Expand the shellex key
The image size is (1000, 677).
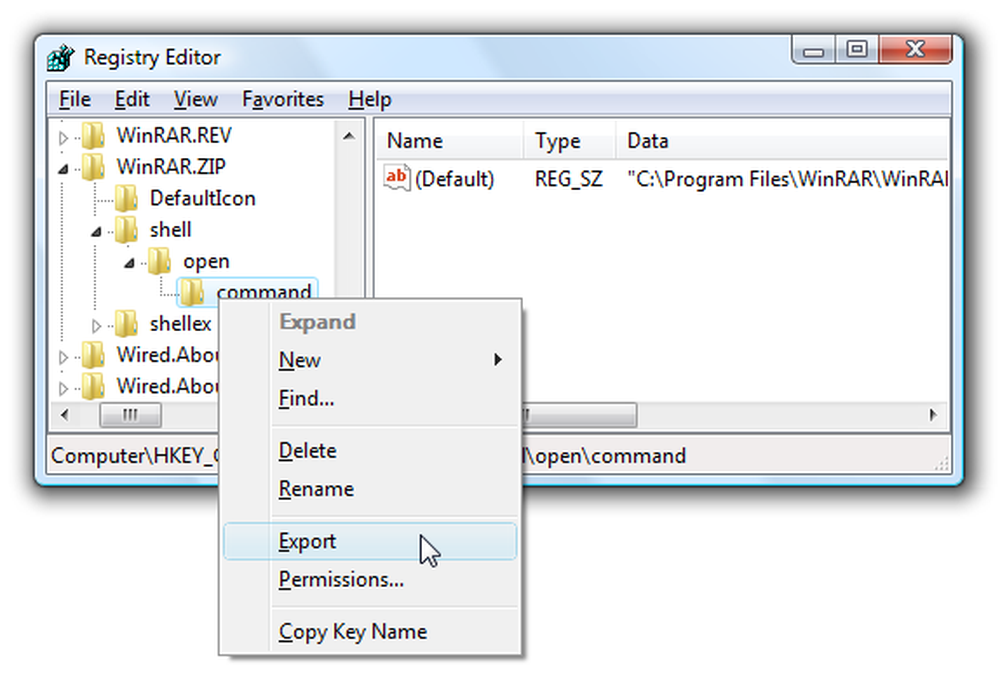click(x=96, y=326)
